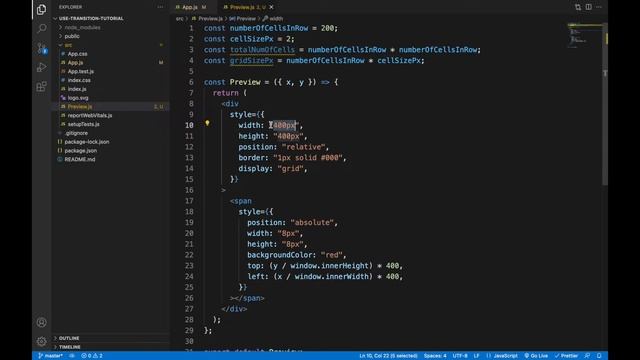Open editor more actions ellipsis
The height and width of the screenshot is (360, 640).
click(599, 7)
